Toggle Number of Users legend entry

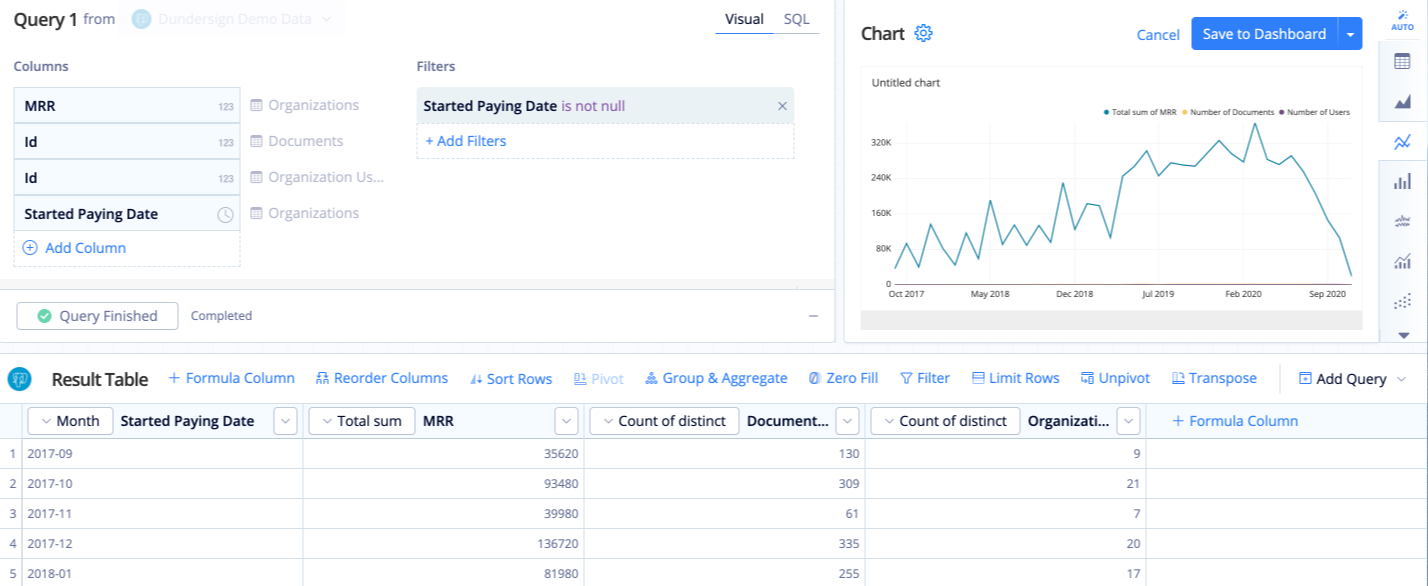click(1314, 112)
